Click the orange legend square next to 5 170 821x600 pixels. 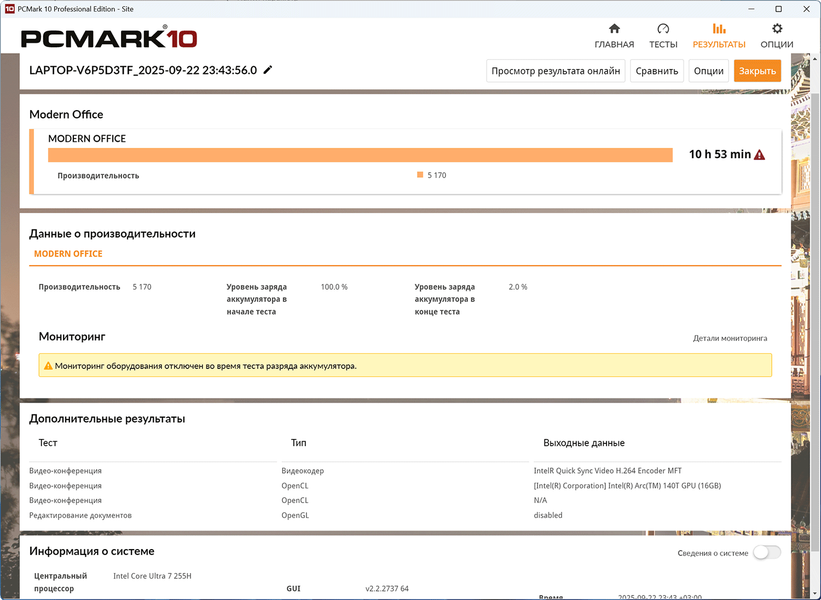coord(420,175)
